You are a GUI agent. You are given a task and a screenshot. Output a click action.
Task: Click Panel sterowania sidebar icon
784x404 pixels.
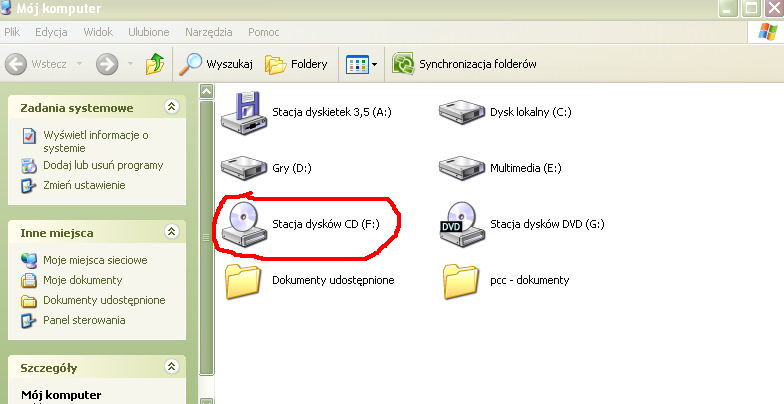tap(28, 320)
